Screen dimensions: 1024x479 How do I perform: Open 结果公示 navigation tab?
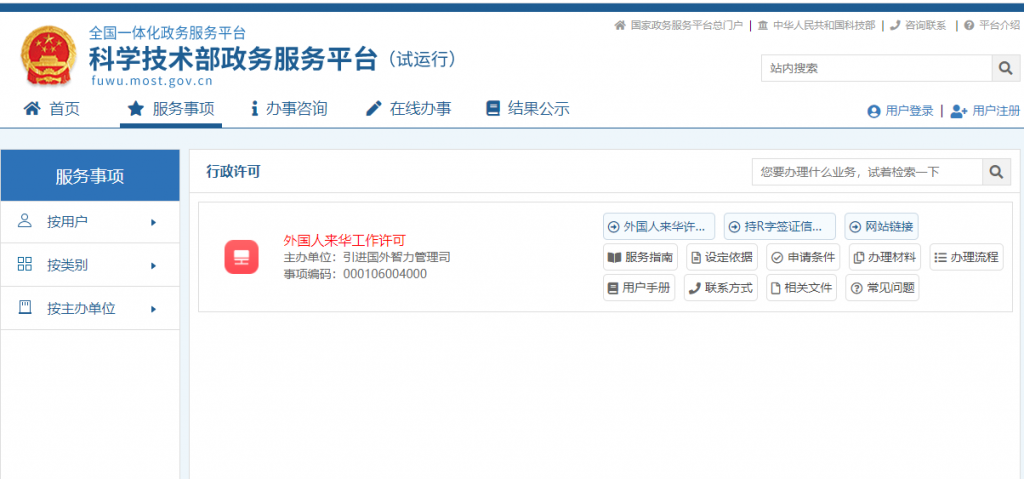pyautogui.click(x=528, y=108)
